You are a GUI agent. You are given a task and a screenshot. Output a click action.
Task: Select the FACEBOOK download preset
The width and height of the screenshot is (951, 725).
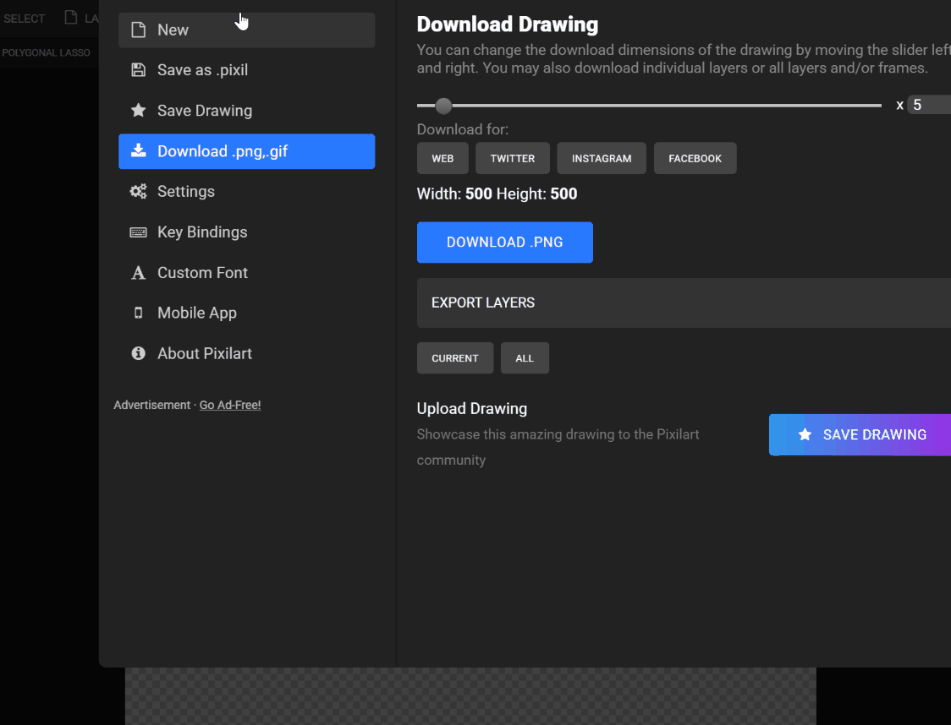point(695,158)
